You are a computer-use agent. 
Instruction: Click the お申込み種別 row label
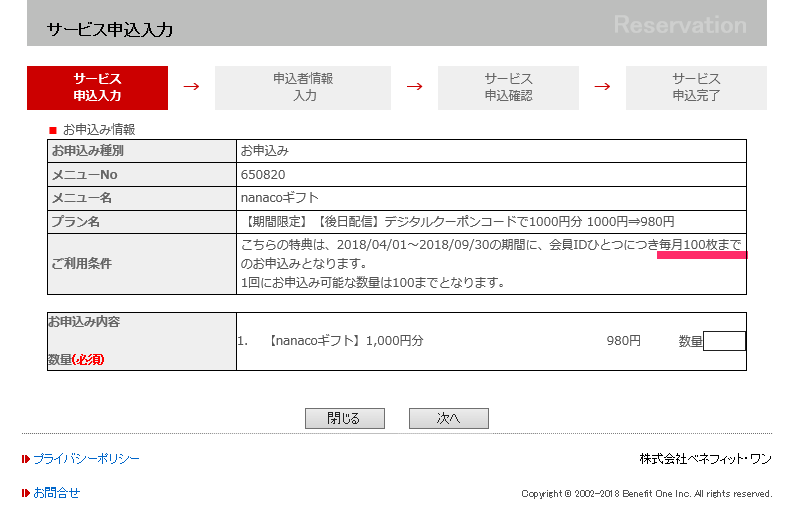[88, 151]
